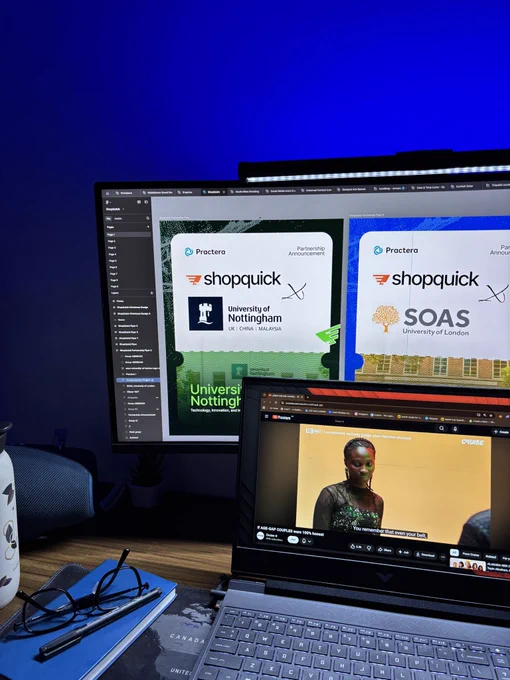Select the All filter chip
510x680 pixels.
tap(454, 553)
